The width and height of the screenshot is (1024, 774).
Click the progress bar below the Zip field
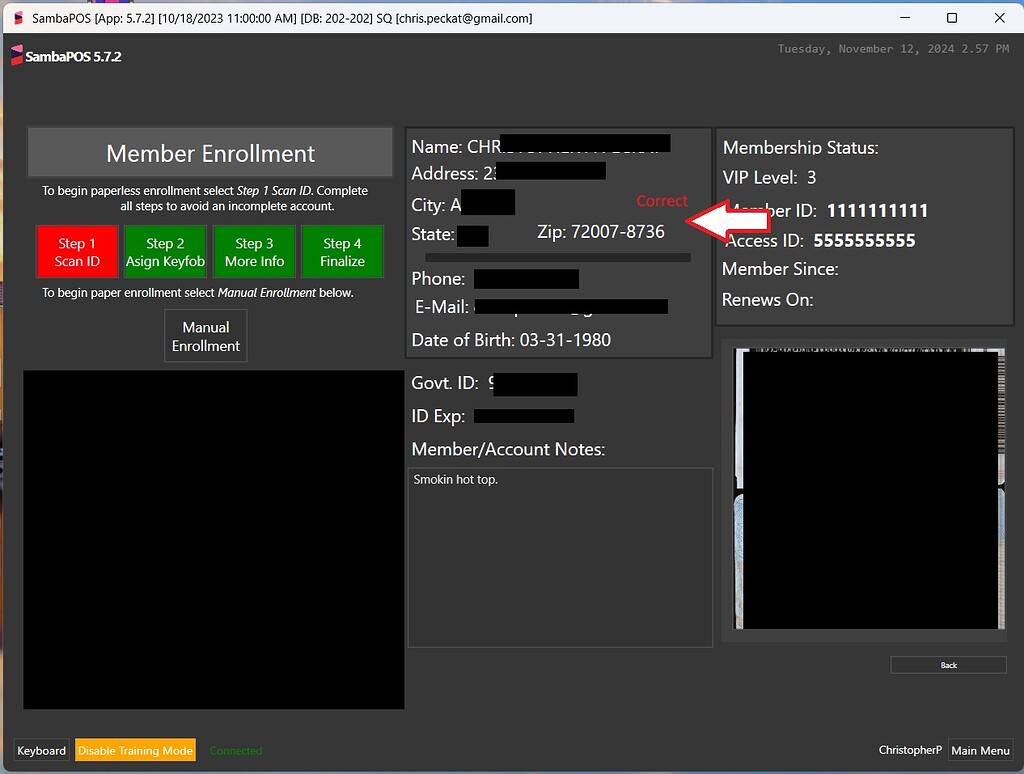click(557, 257)
